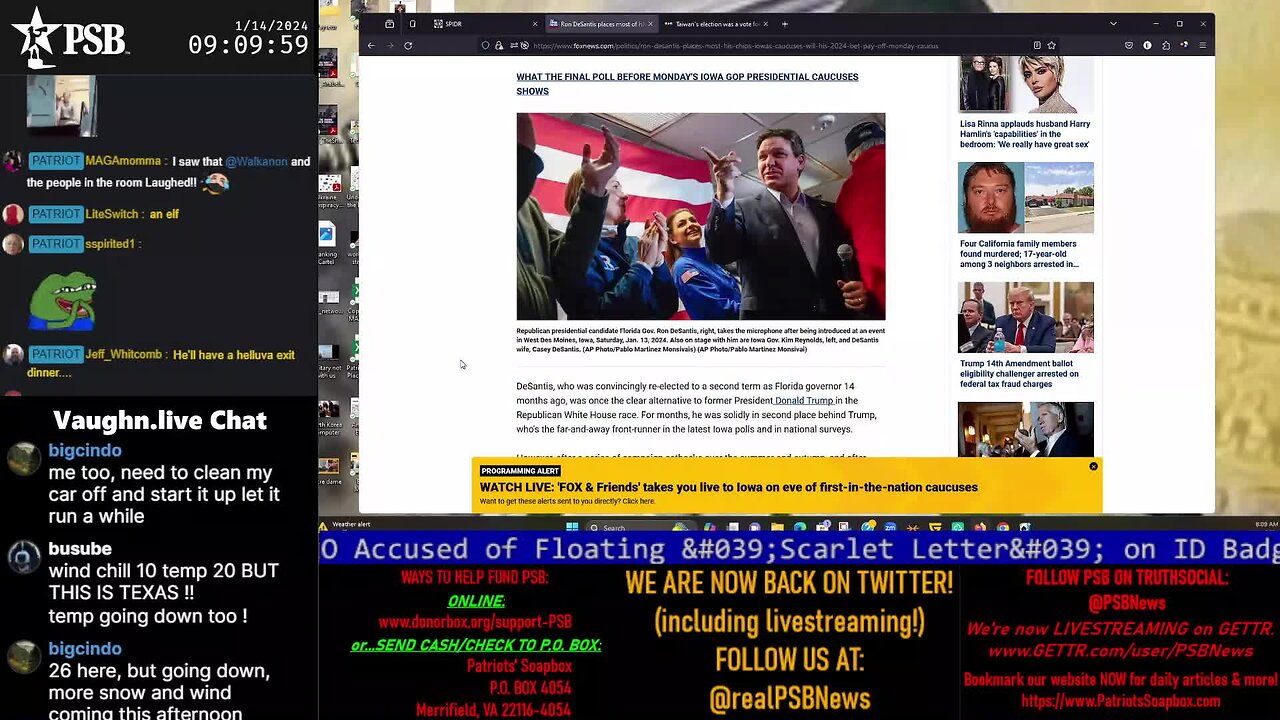Open the Windows Start button
Viewport: 1280px width, 720px height.
(x=572, y=527)
